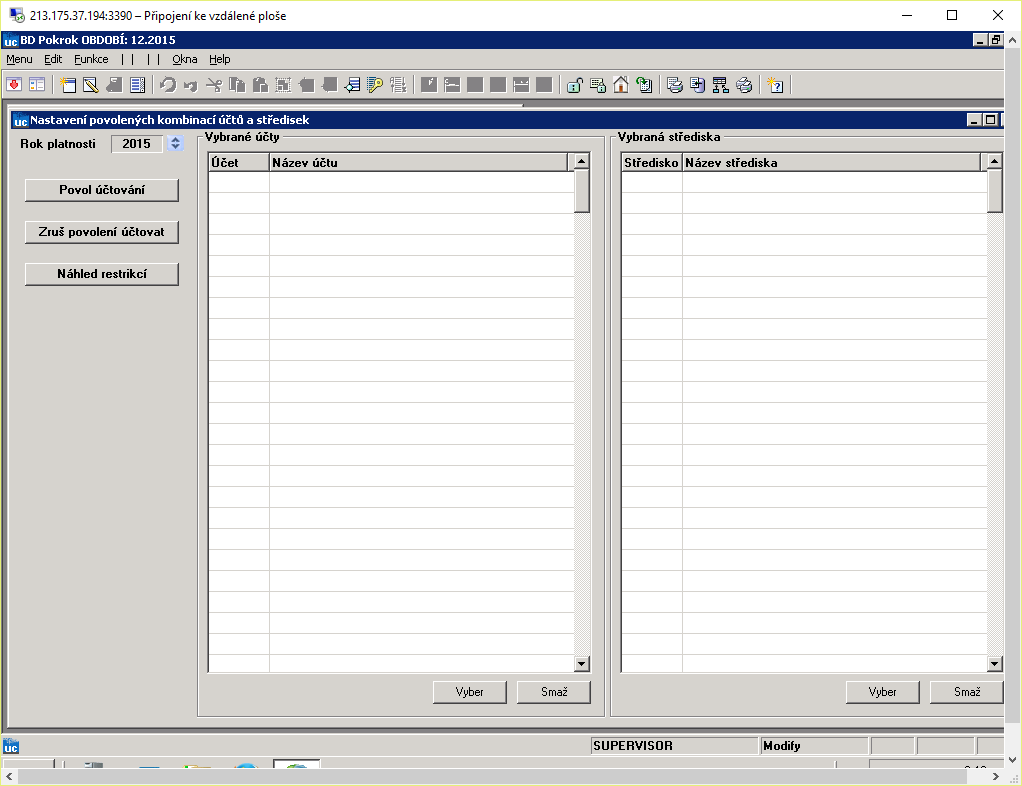Viewport: 1022px width, 786px height.
Task: Click Vyber under Vybraná střediska
Action: coord(883,692)
